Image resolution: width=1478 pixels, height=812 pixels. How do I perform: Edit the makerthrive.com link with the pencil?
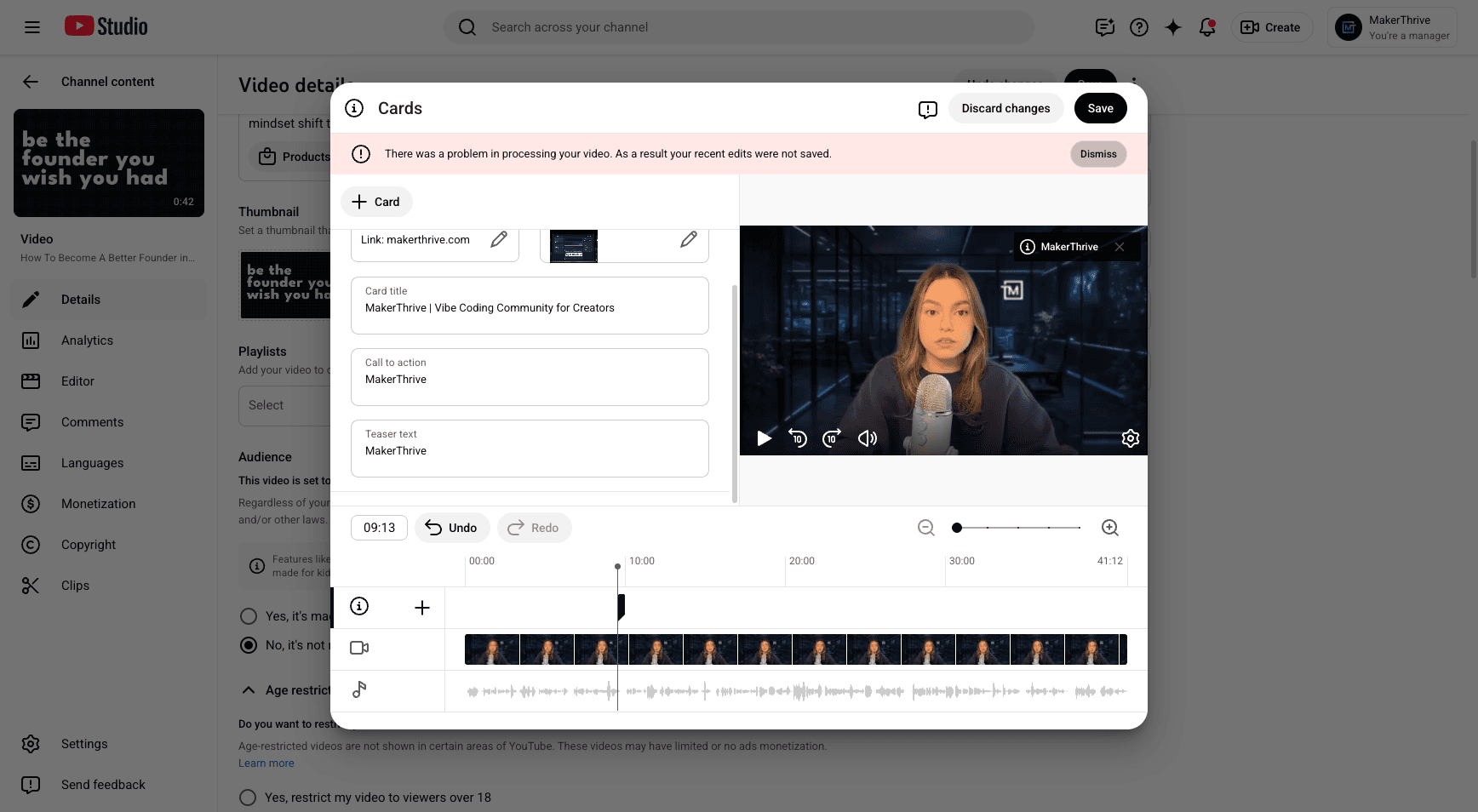[x=499, y=239]
